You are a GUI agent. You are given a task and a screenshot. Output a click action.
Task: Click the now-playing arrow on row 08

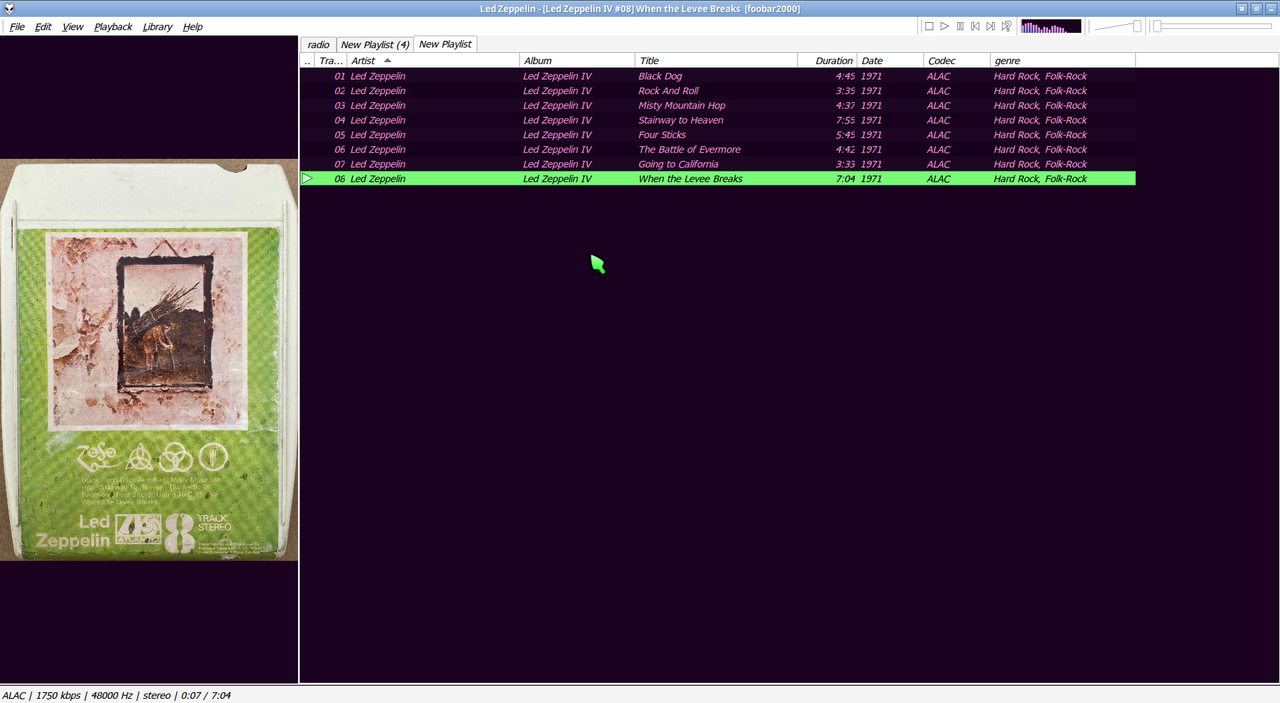click(x=308, y=179)
